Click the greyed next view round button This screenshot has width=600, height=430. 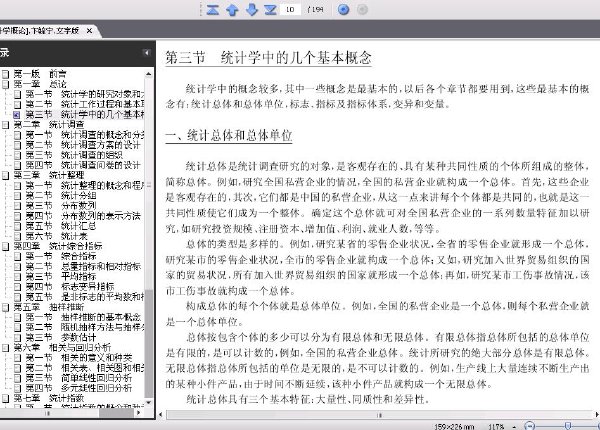362,9
